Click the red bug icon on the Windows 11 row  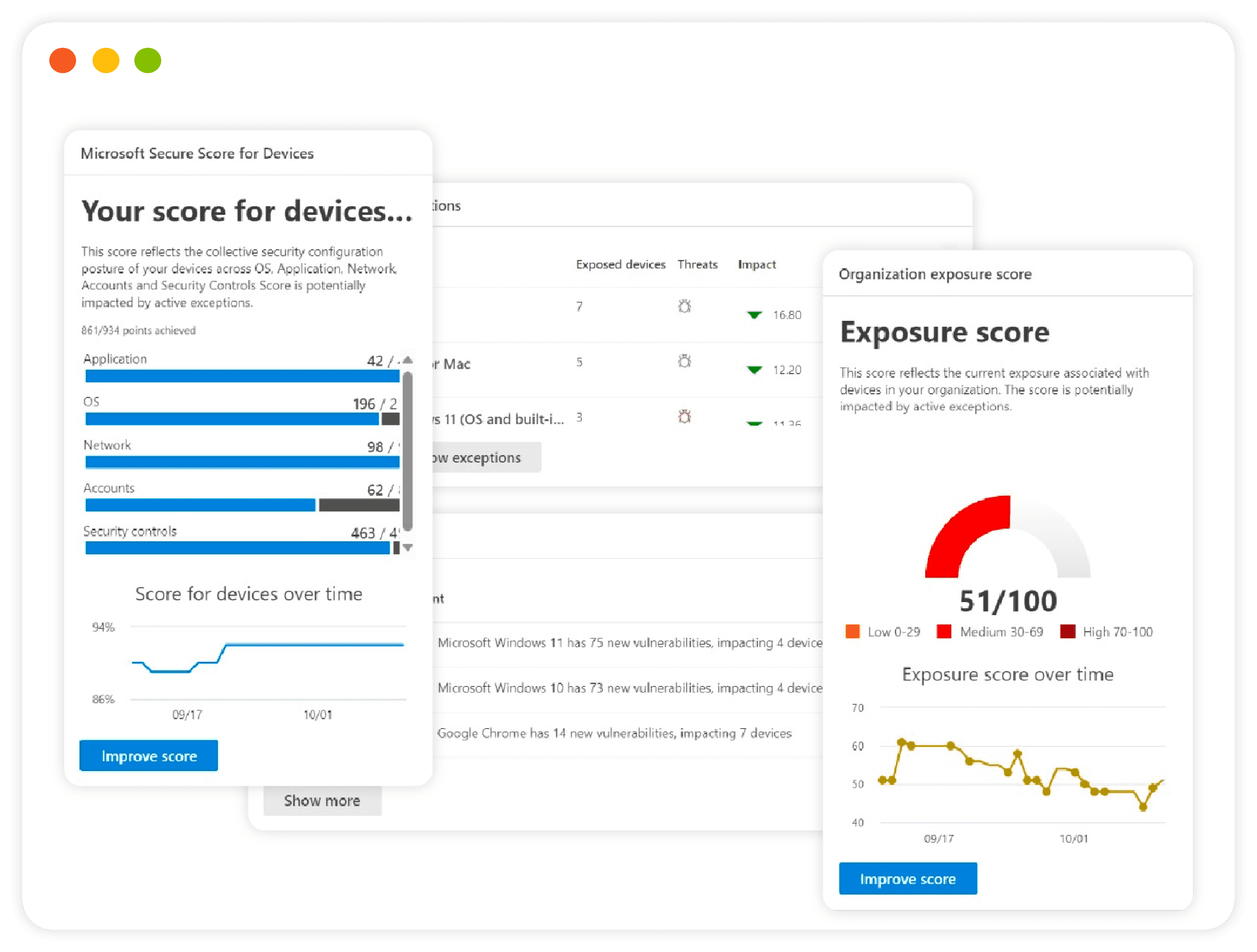pos(685,416)
